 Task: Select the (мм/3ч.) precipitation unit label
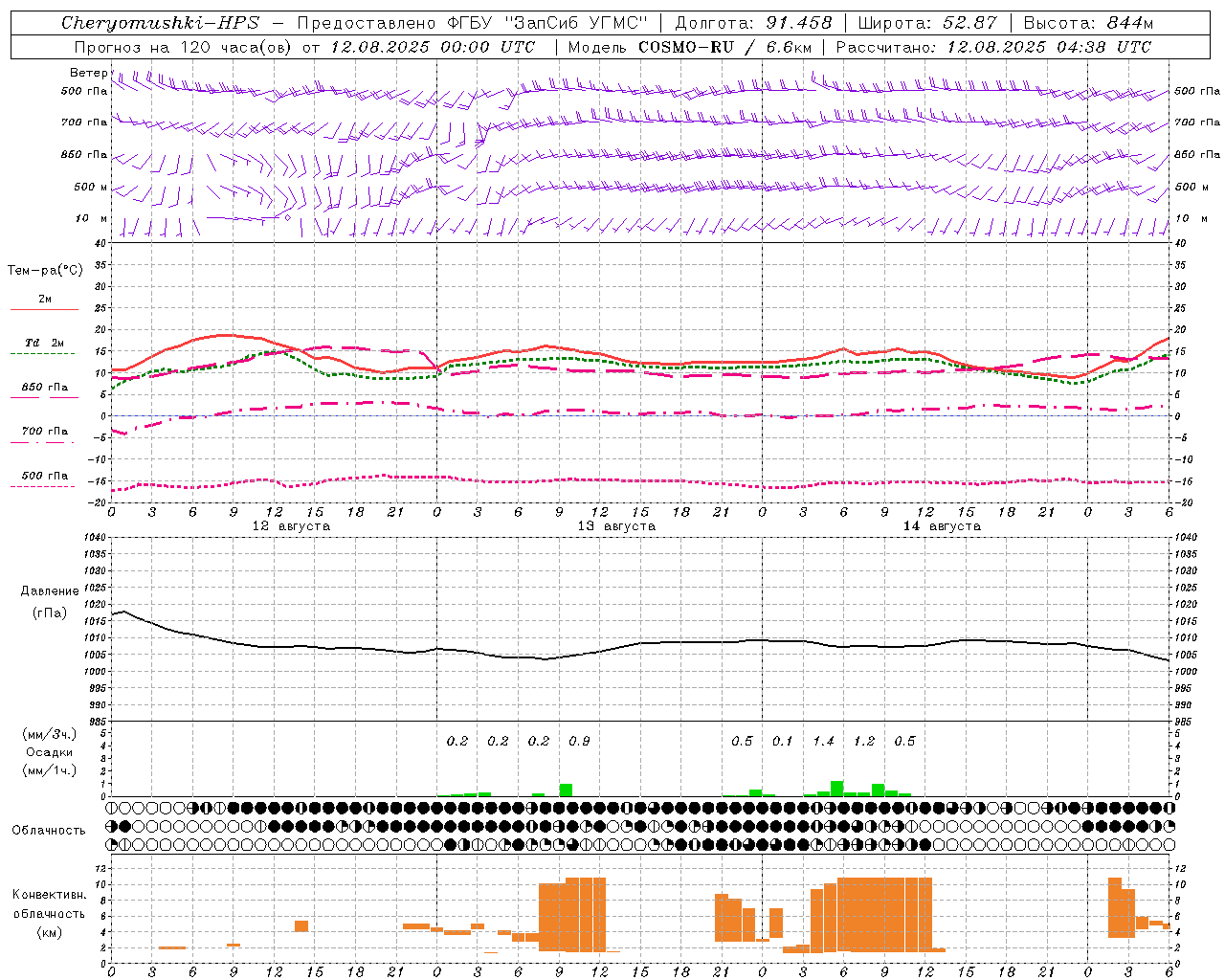[x=50, y=734]
